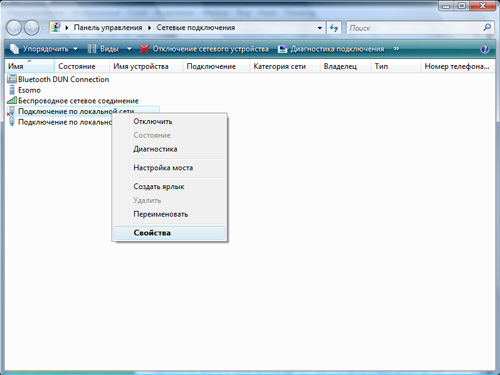Expand the Виды dropdown arrow
The image size is (500, 375).
point(129,49)
